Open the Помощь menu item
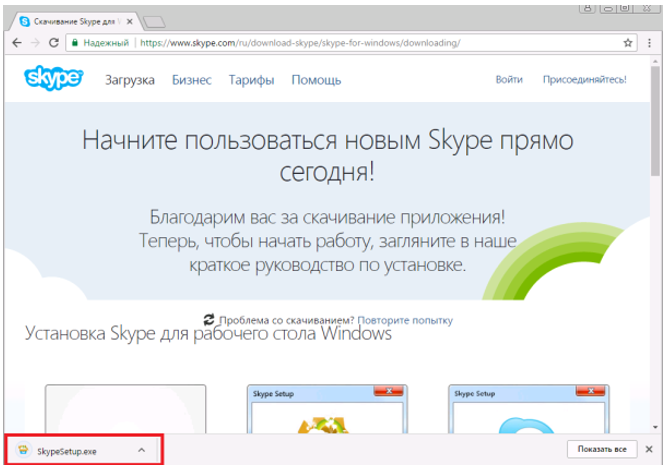The width and height of the screenshot is (669, 473). click(316, 80)
